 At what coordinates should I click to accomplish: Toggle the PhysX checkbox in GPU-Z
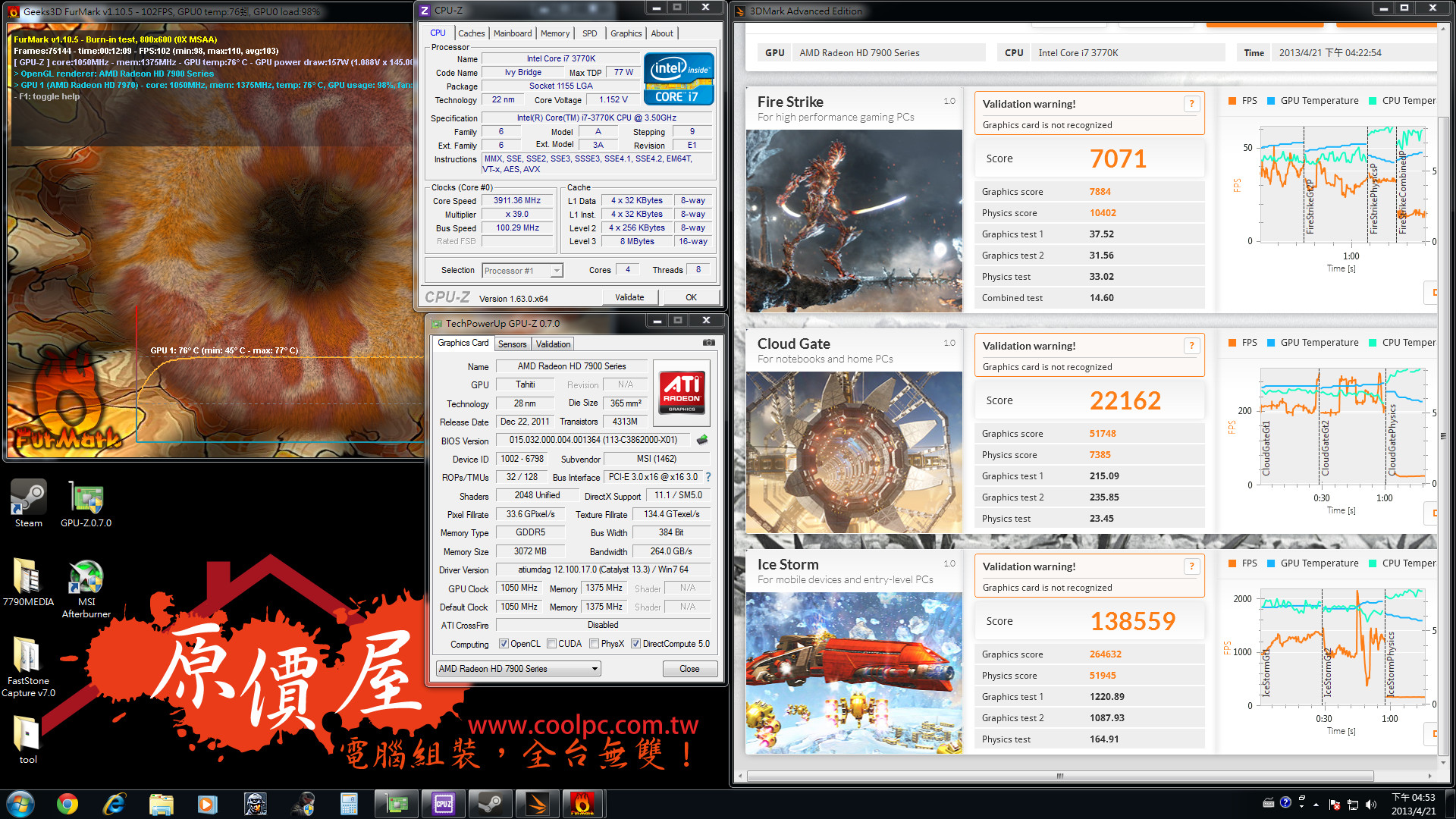click(595, 644)
